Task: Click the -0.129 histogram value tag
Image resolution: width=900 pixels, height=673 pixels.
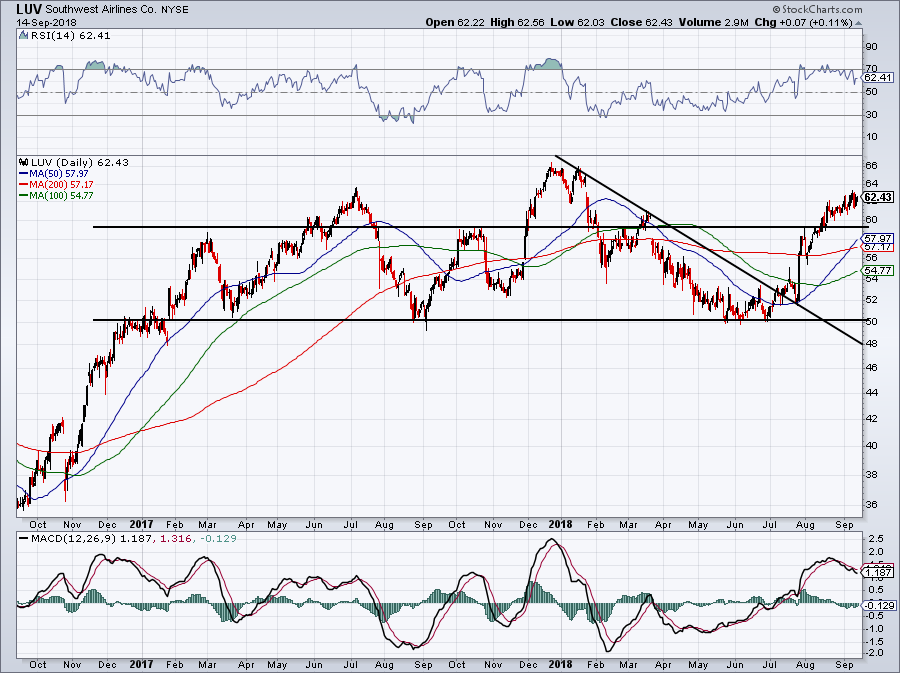Action: click(877, 605)
